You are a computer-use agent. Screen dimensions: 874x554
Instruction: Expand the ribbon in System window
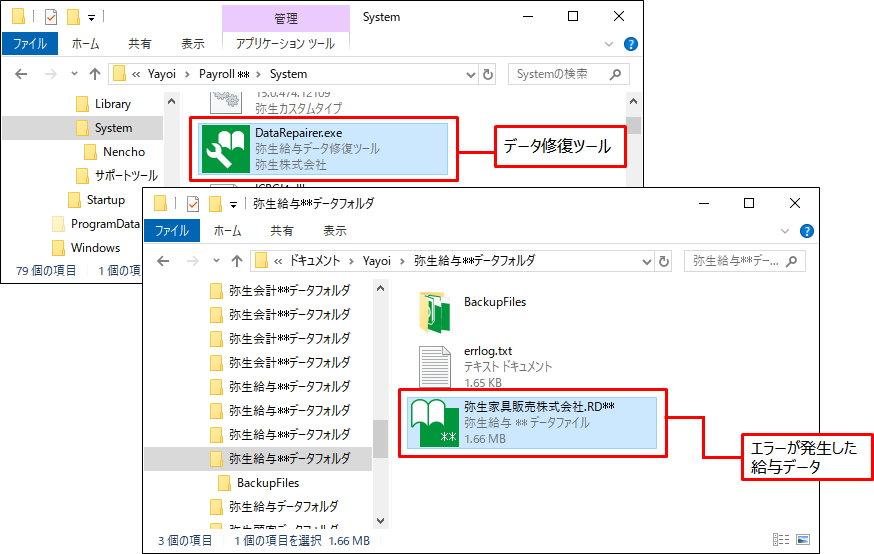(609, 44)
